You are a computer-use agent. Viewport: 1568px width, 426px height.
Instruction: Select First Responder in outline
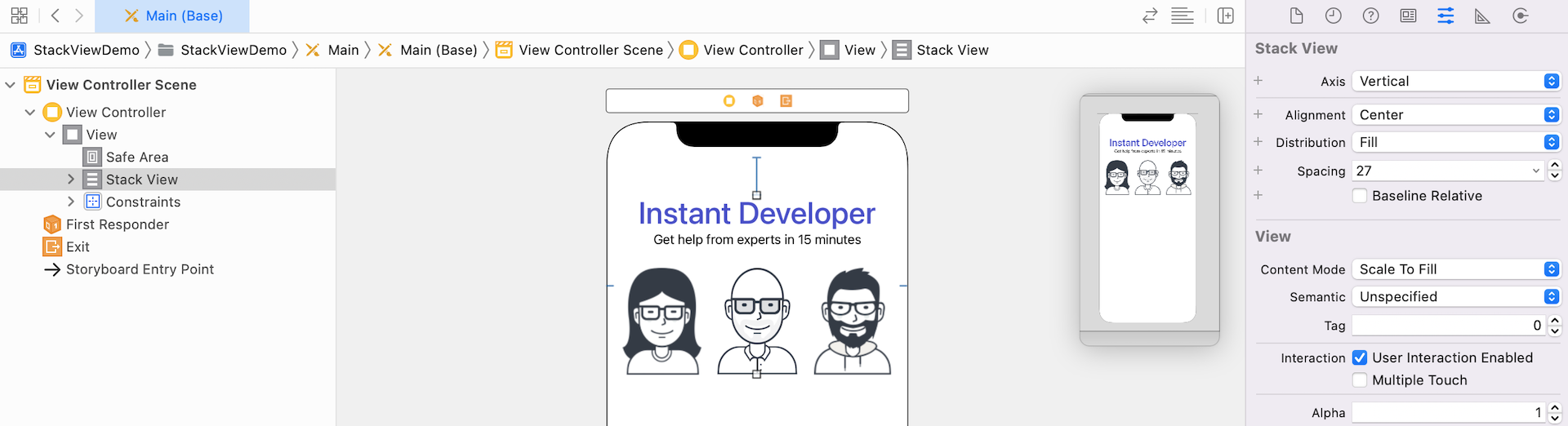117,224
